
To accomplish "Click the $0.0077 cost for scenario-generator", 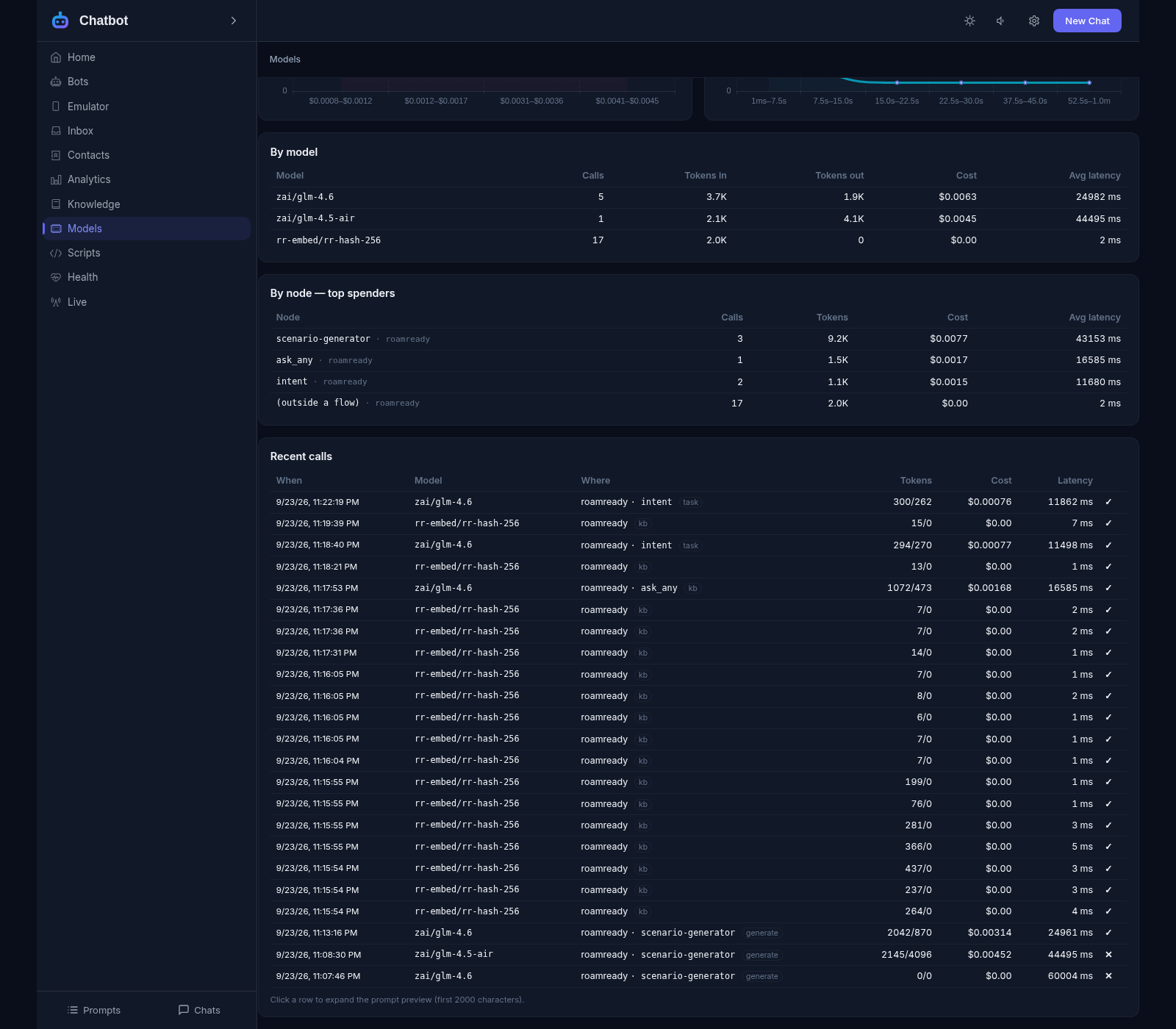I will (x=949, y=339).
